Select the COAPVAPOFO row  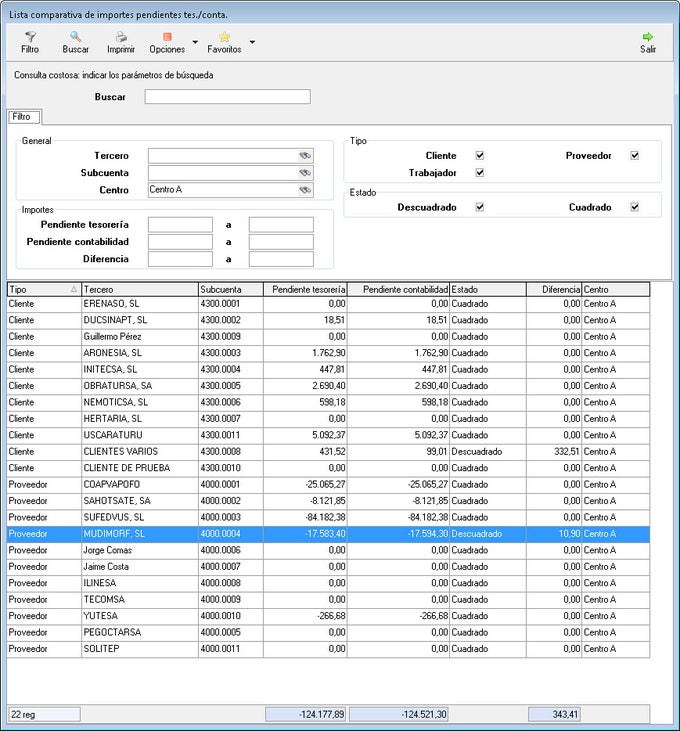(x=328, y=484)
